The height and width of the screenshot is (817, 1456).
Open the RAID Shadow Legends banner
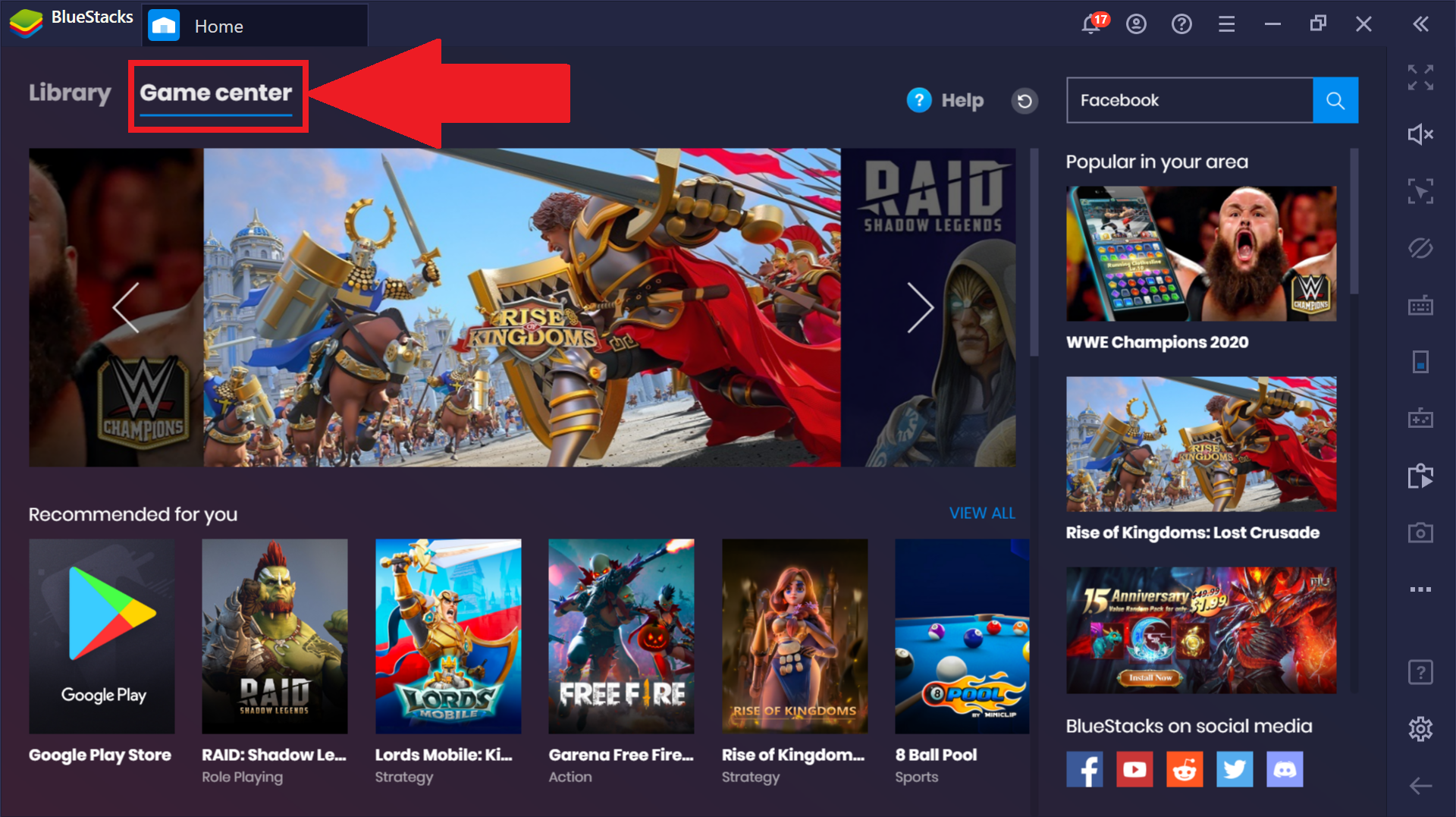point(929,307)
